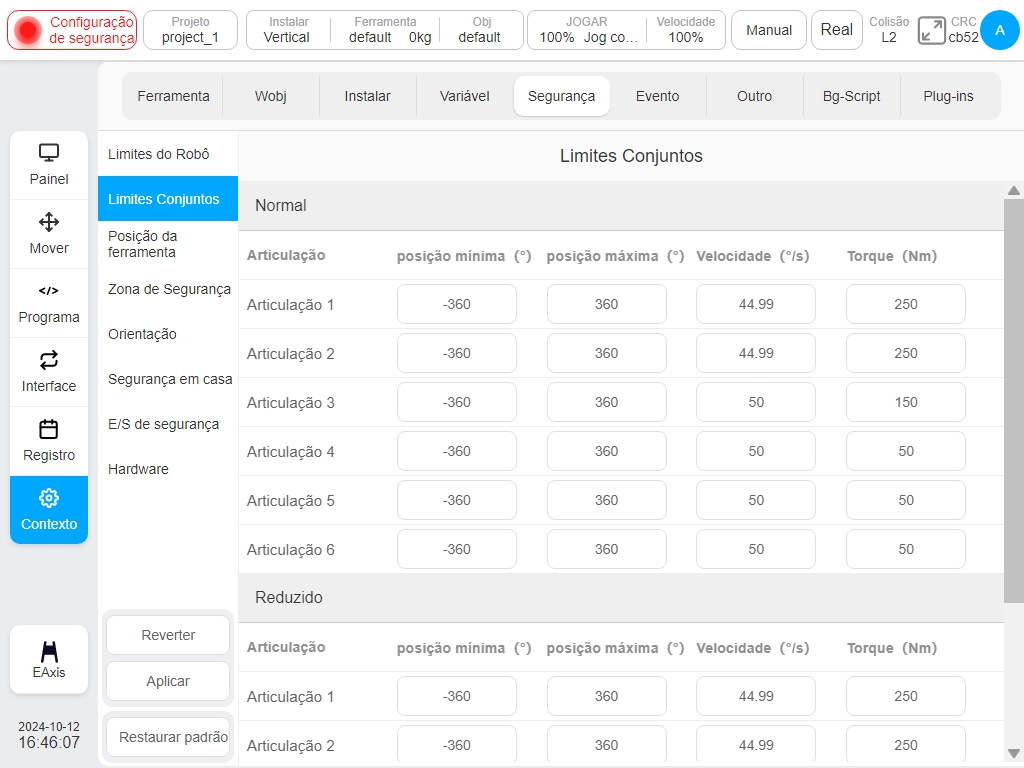
Task: Open the Programa code icon
Action: (x=49, y=291)
